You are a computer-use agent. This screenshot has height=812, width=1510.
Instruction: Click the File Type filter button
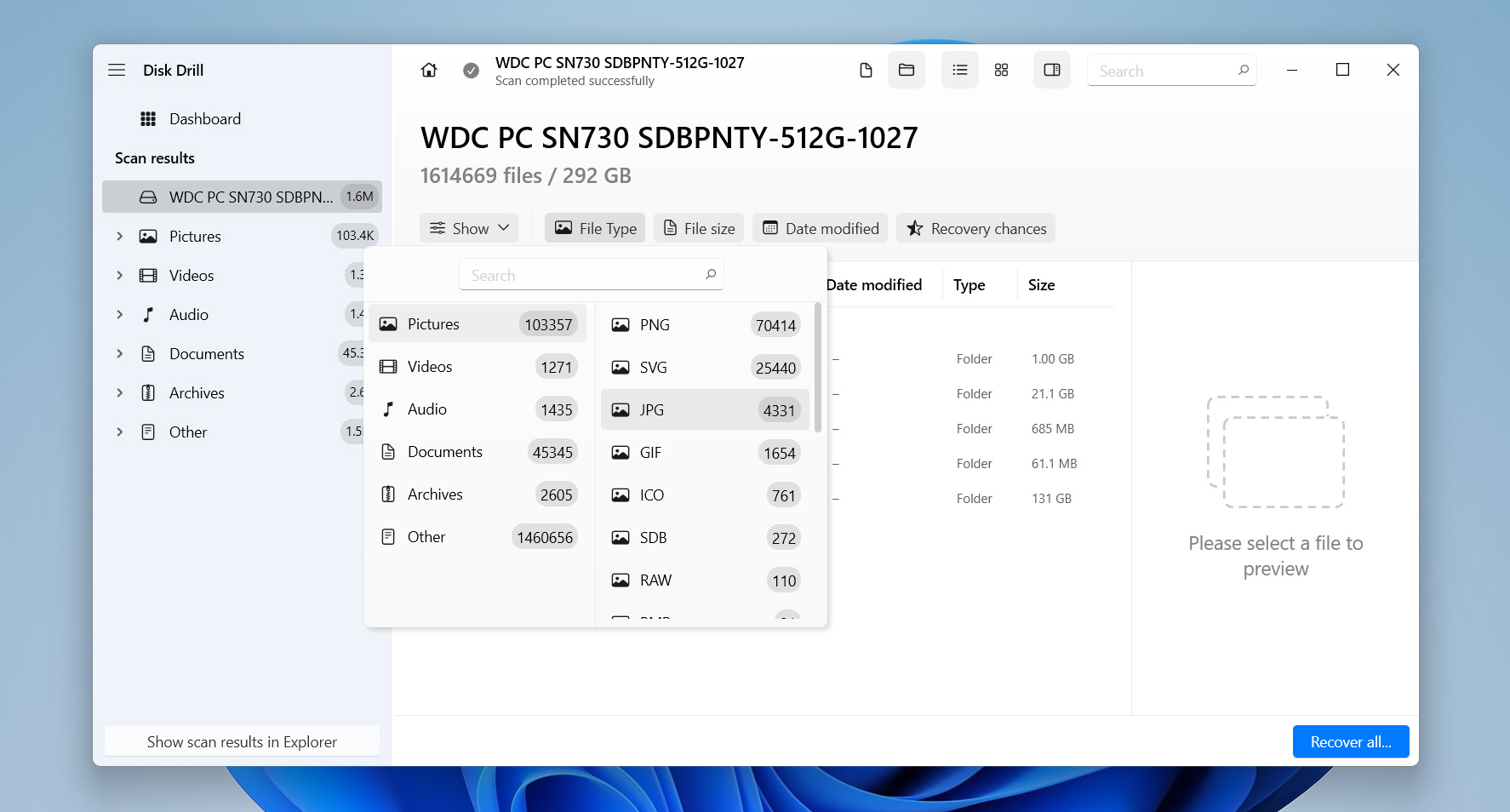point(595,228)
